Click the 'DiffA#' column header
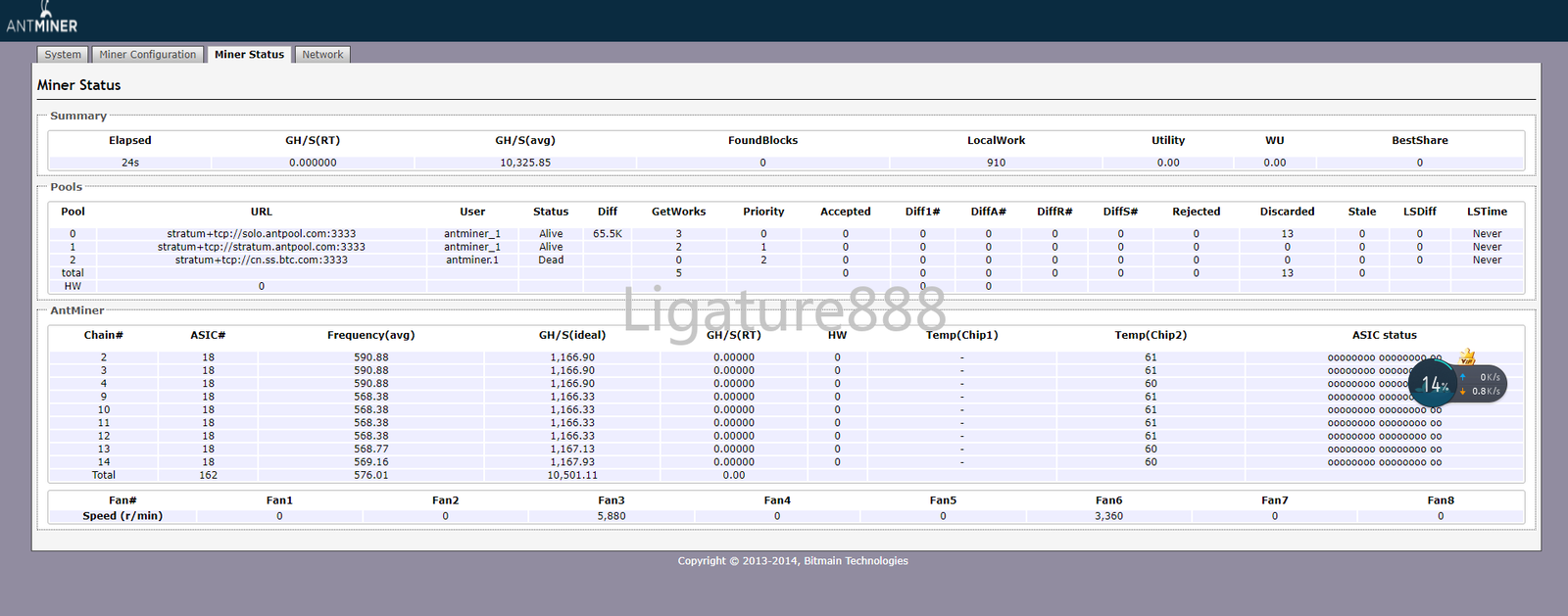 click(x=989, y=212)
